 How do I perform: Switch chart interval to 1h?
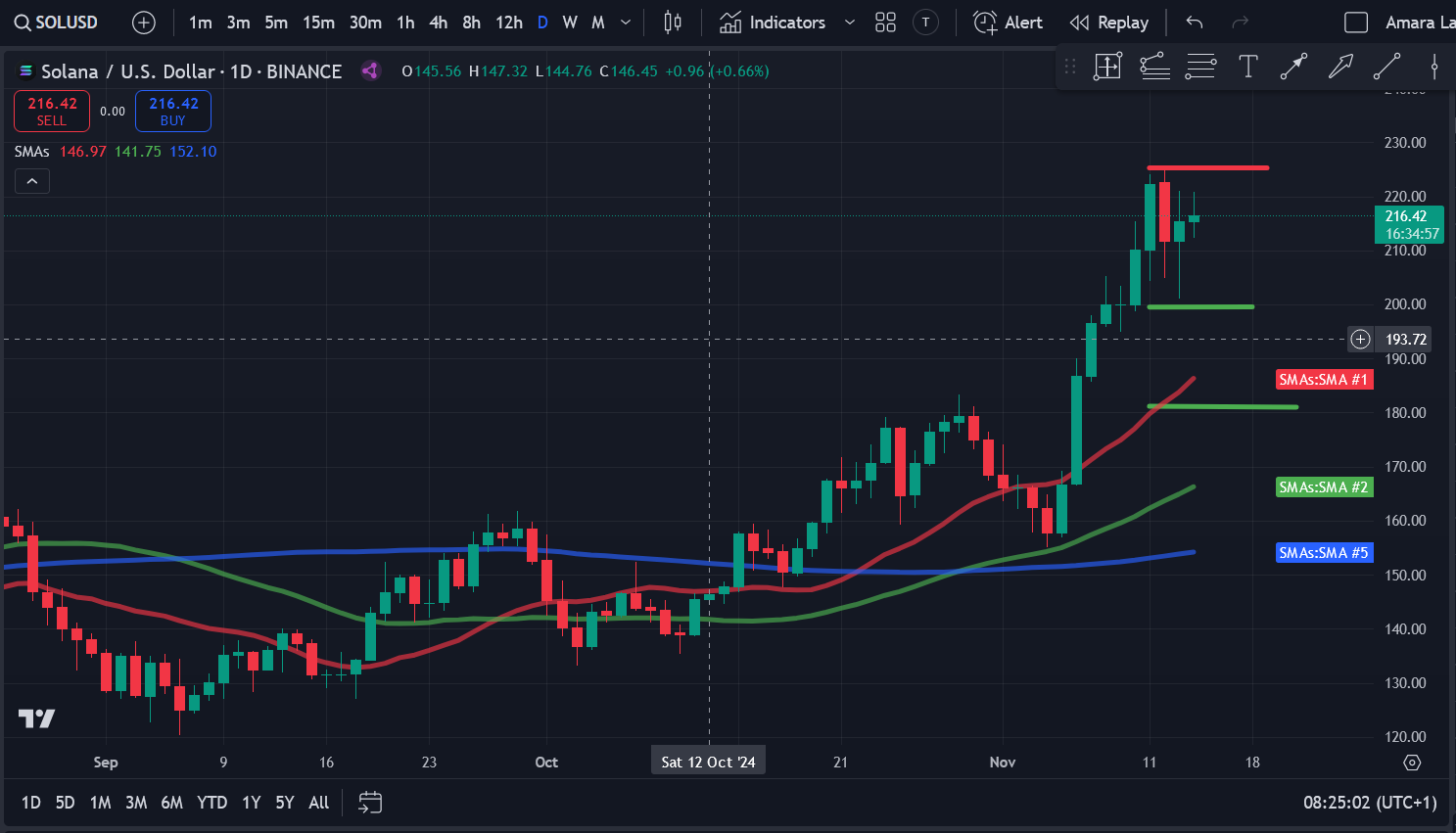coord(405,23)
